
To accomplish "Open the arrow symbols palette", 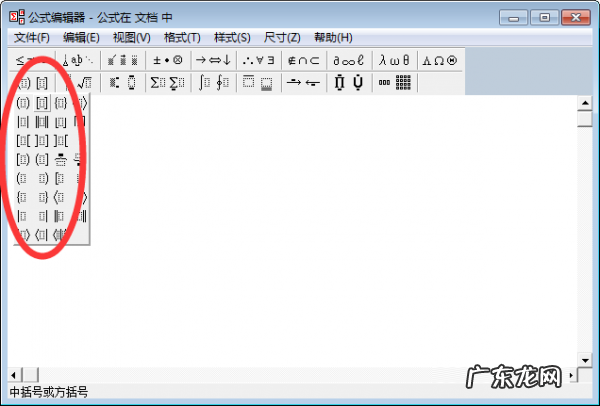I will (x=213, y=60).
